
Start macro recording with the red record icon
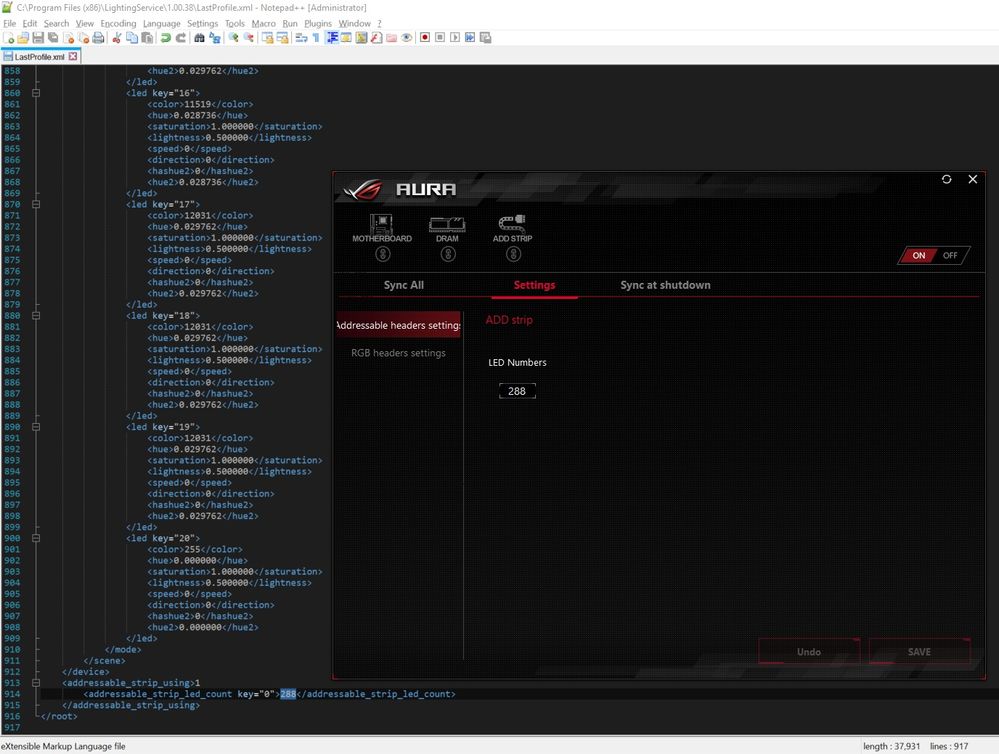pos(425,38)
